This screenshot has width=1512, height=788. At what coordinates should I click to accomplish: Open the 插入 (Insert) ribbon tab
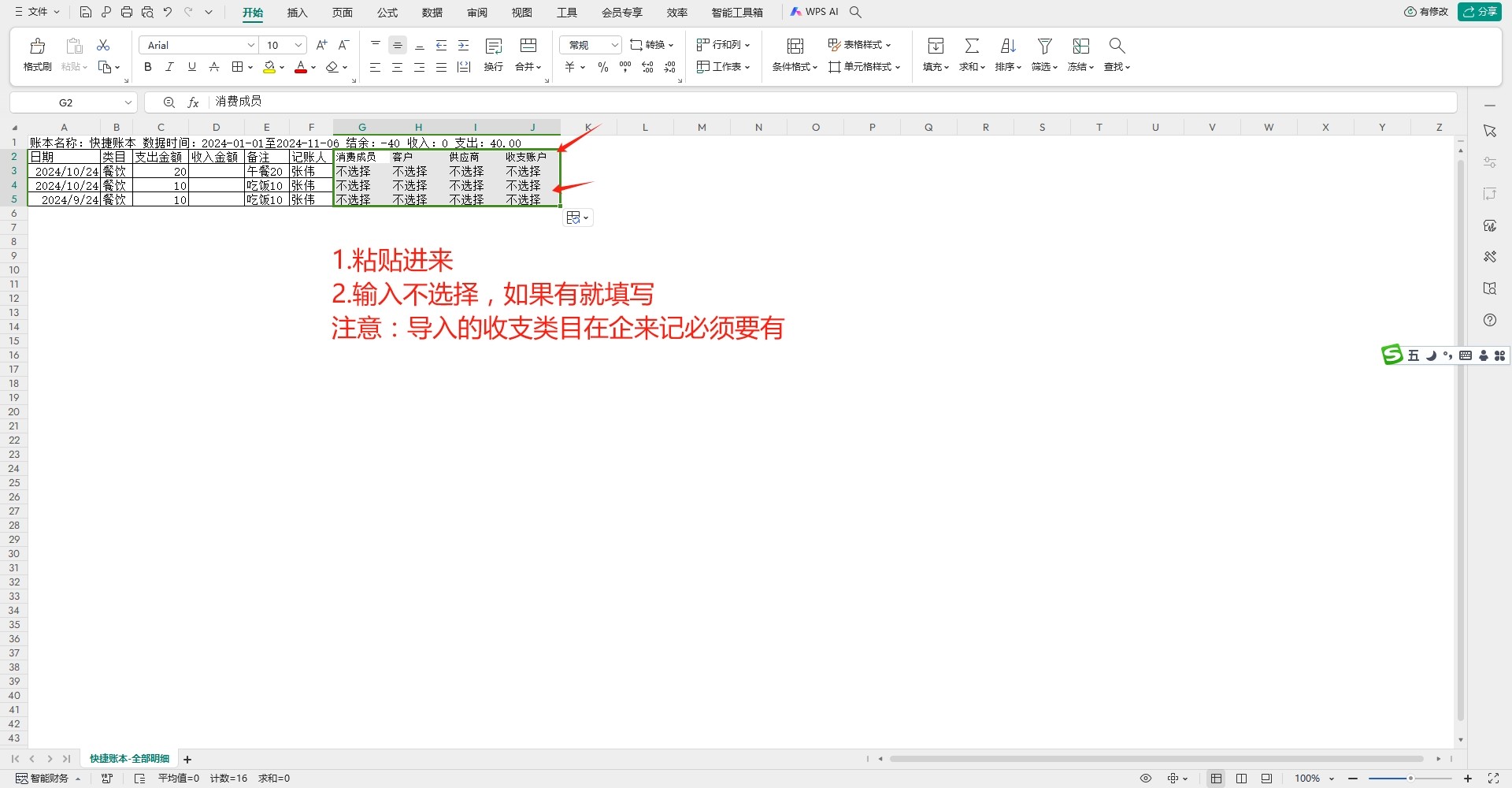(297, 13)
